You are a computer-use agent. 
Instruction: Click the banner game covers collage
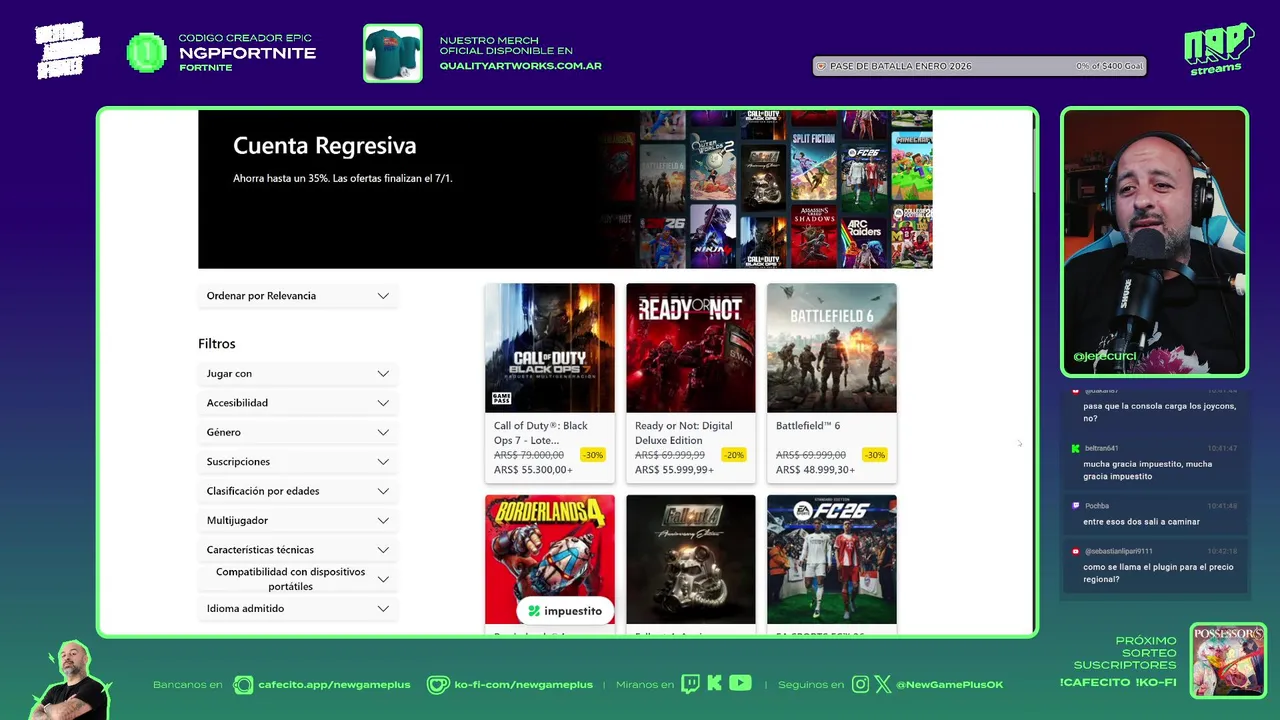pos(768,189)
